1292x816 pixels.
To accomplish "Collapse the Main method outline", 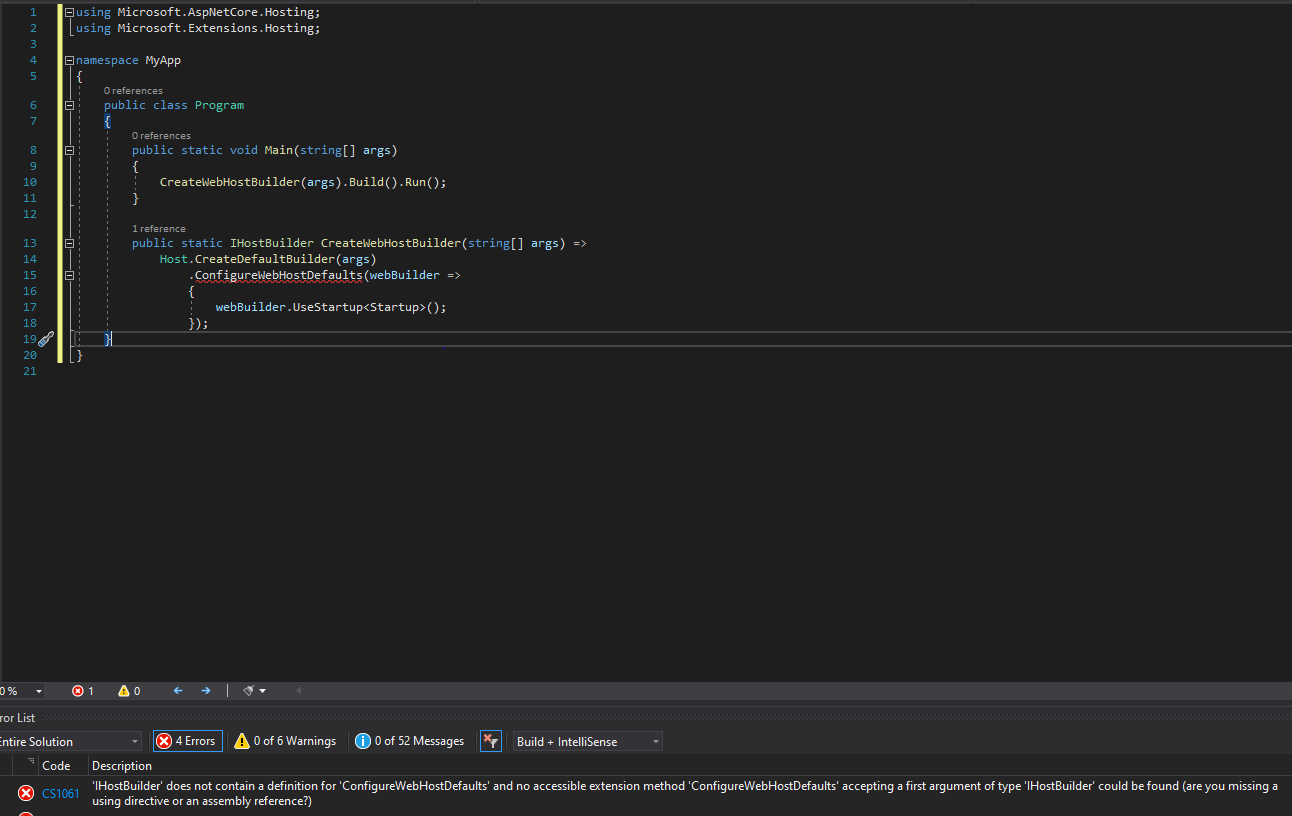I will pyautogui.click(x=69, y=150).
